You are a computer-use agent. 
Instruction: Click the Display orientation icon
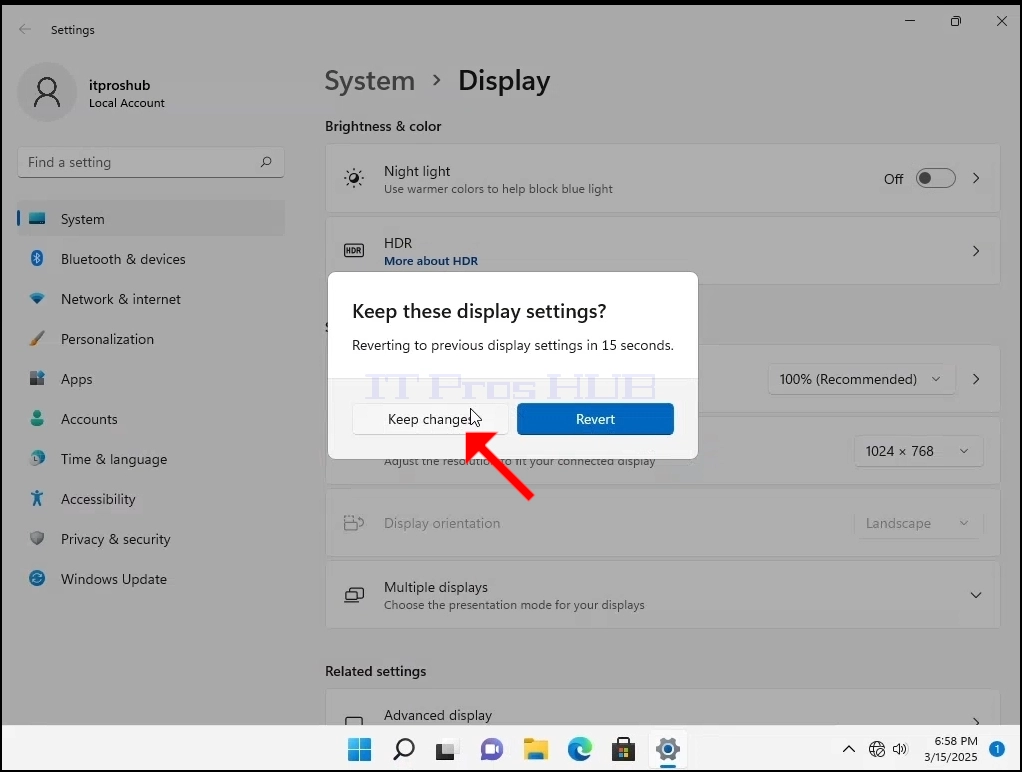354,523
